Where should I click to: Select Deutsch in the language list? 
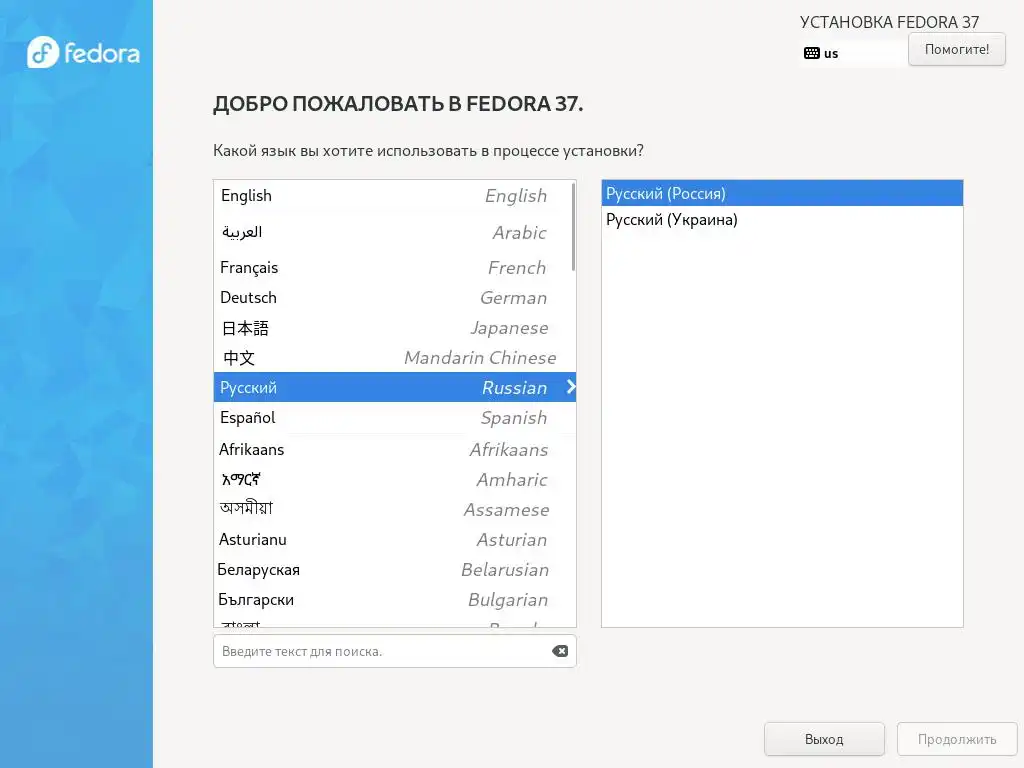[392, 298]
